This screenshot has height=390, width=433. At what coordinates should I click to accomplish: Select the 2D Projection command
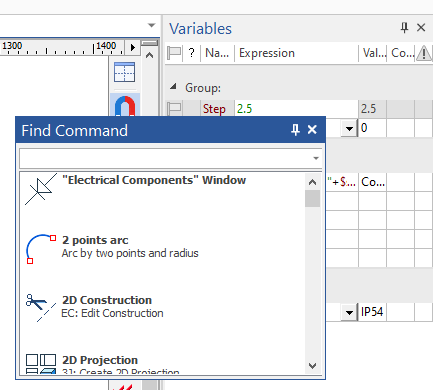coord(162,363)
